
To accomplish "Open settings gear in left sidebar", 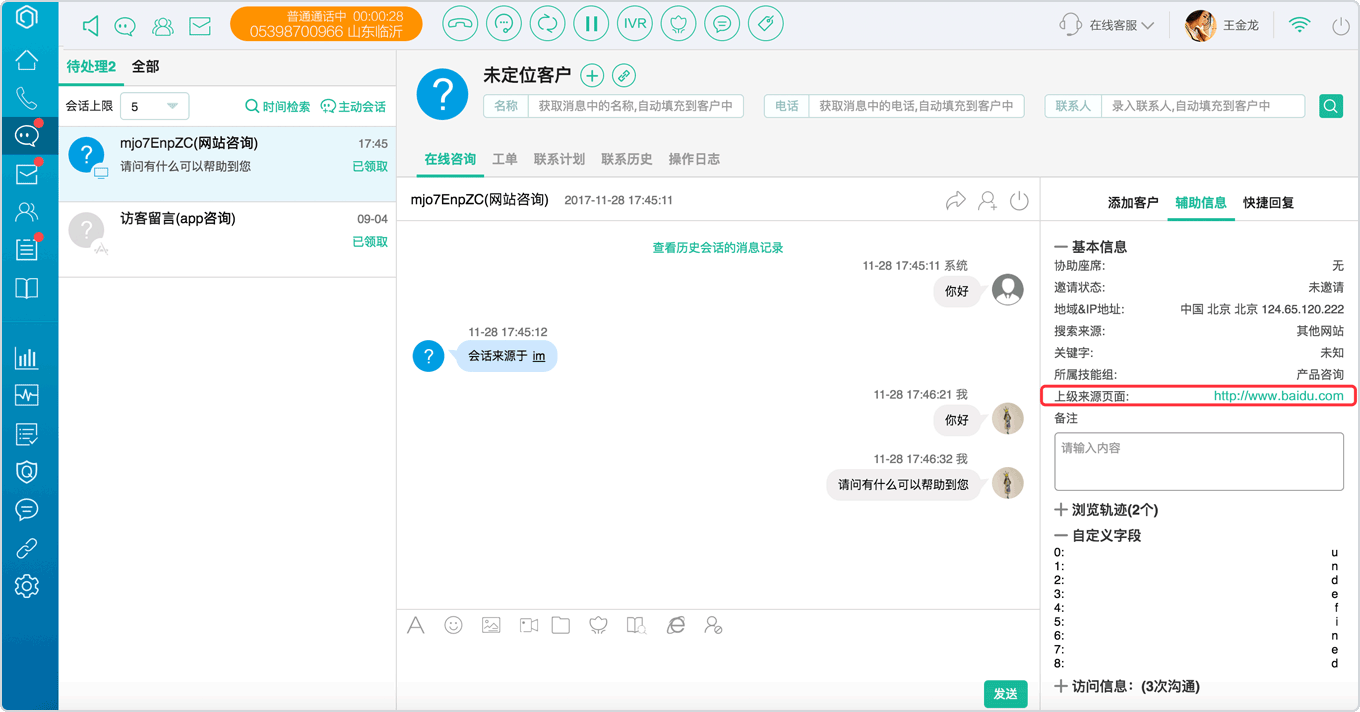I will 27,586.
